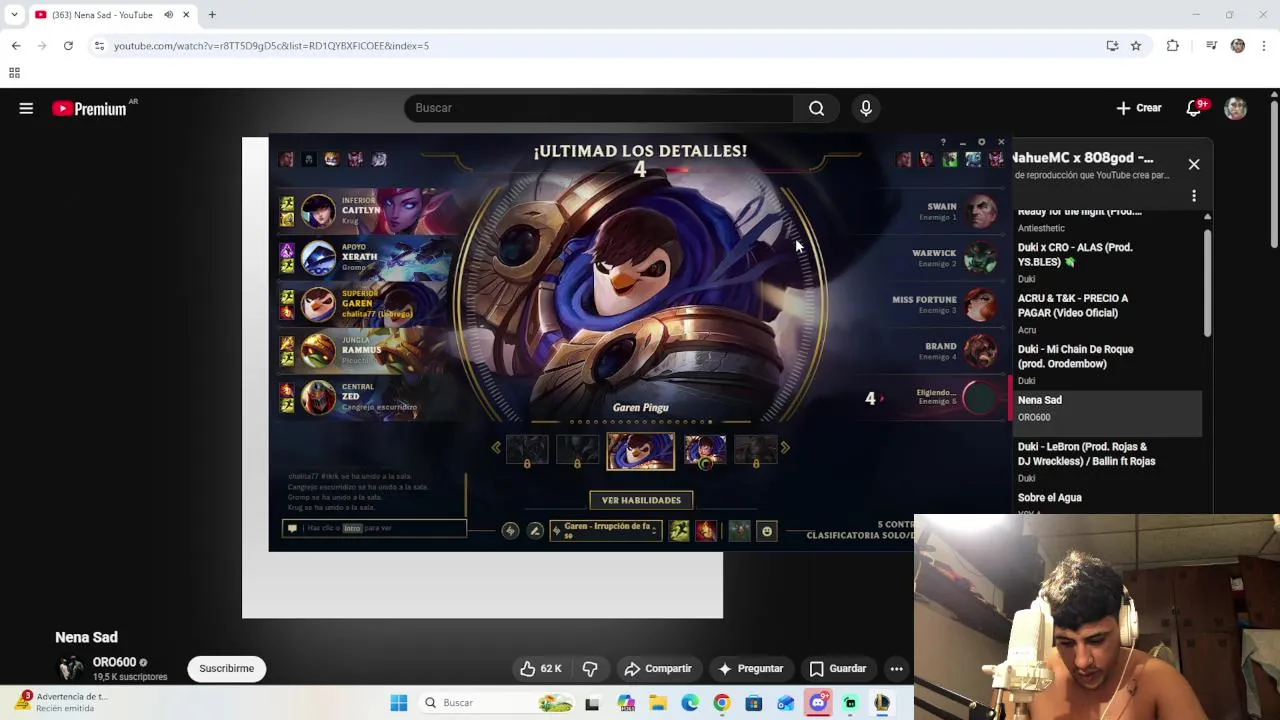The height and width of the screenshot is (720, 1280).
Task: Open more video actions ellipsis
Action: point(896,668)
